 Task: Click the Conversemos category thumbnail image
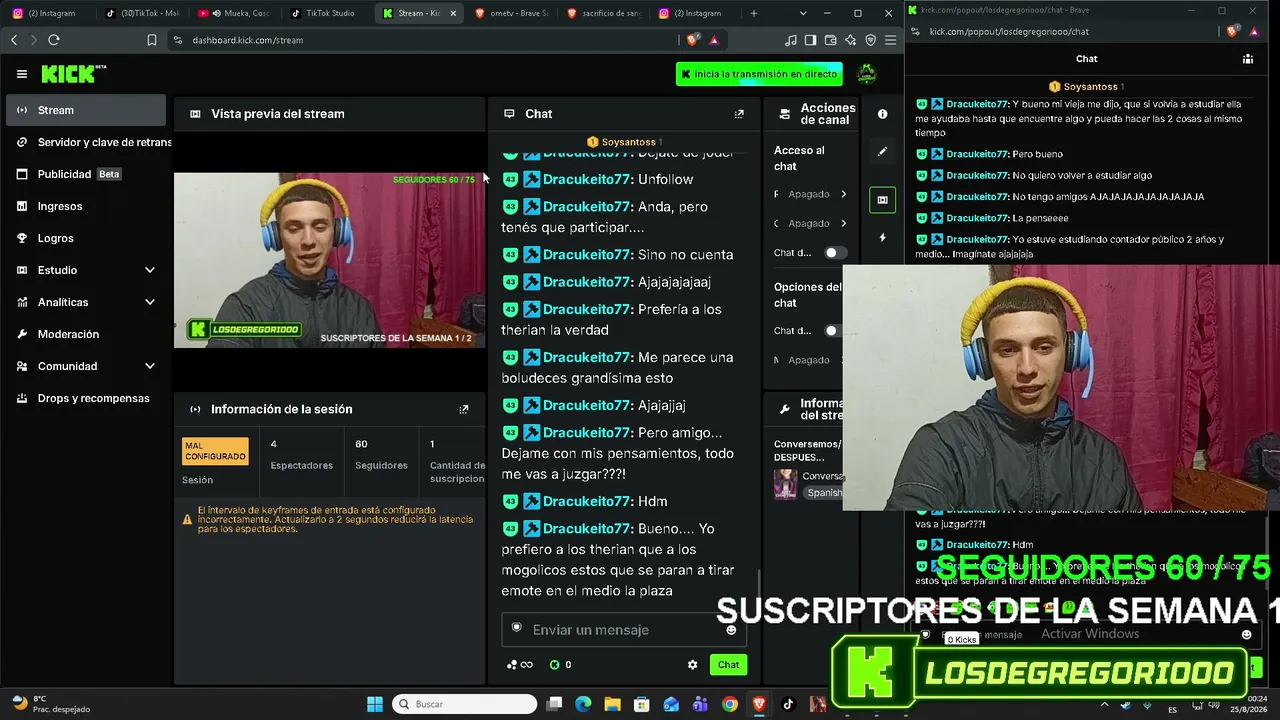[785, 484]
